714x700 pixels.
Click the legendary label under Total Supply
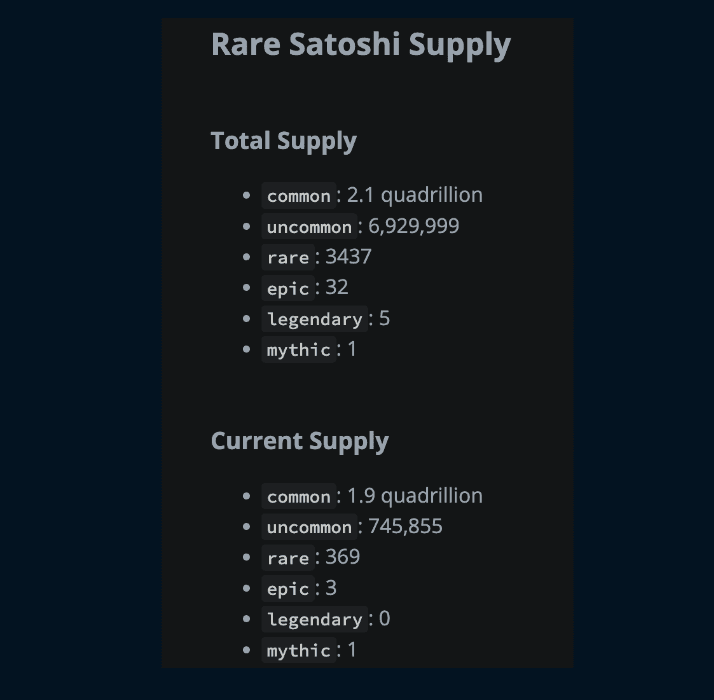coord(314,319)
